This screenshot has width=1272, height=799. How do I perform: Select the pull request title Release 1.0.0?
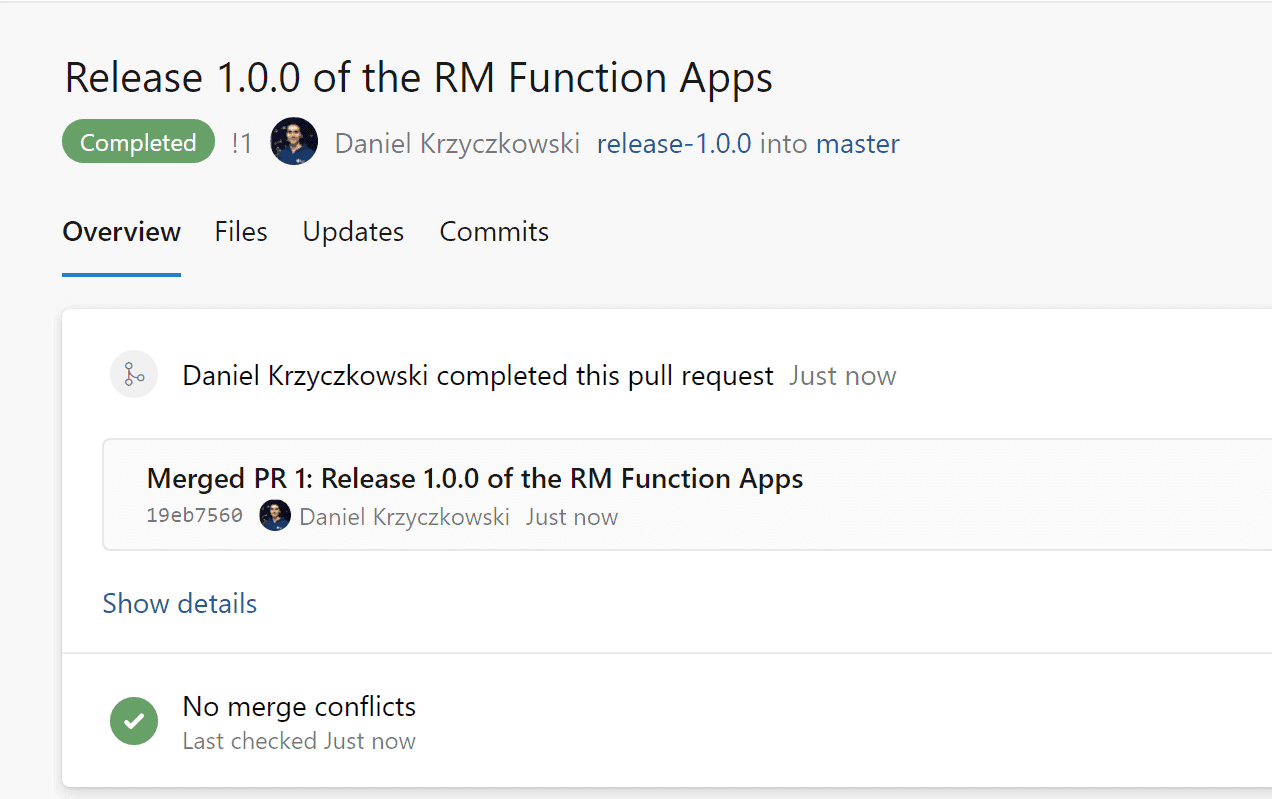(x=418, y=77)
